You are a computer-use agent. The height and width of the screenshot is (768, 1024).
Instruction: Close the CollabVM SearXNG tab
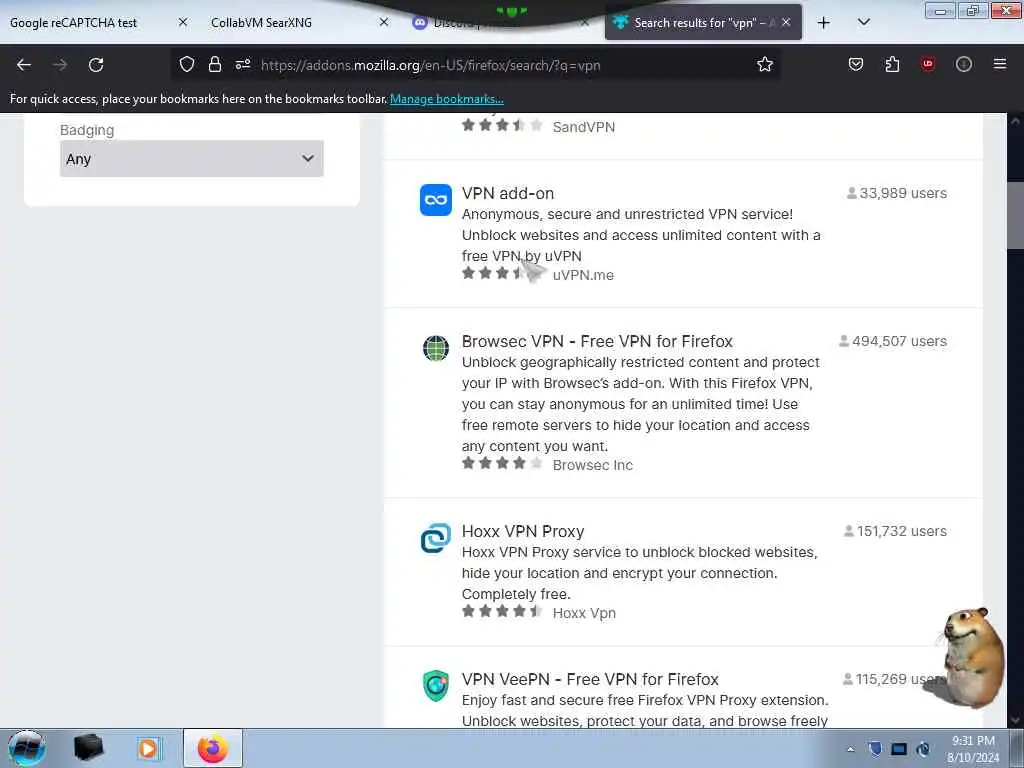pyautogui.click(x=384, y=22)
